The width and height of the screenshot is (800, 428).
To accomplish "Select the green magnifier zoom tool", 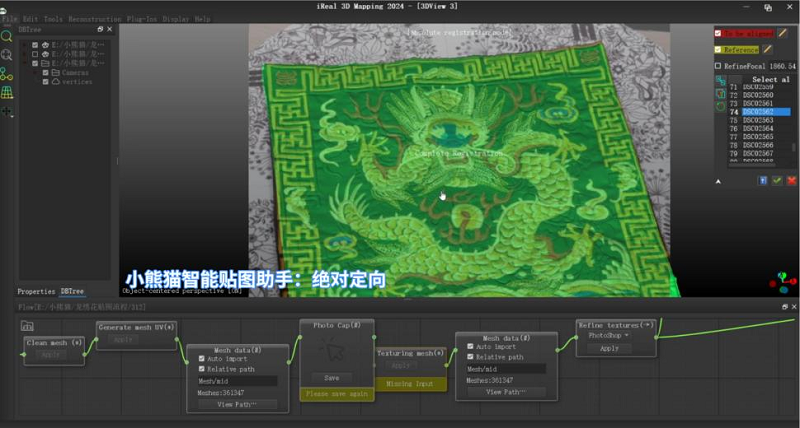I will [x=6, y=36].
